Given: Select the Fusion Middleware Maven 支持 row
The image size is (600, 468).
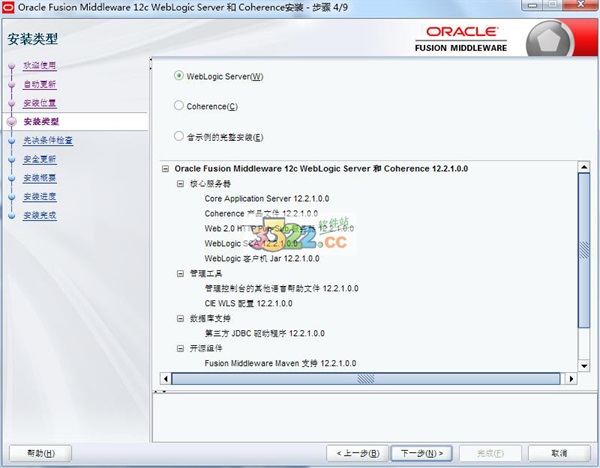Looking at the screenshot, I should pos(280,363).
